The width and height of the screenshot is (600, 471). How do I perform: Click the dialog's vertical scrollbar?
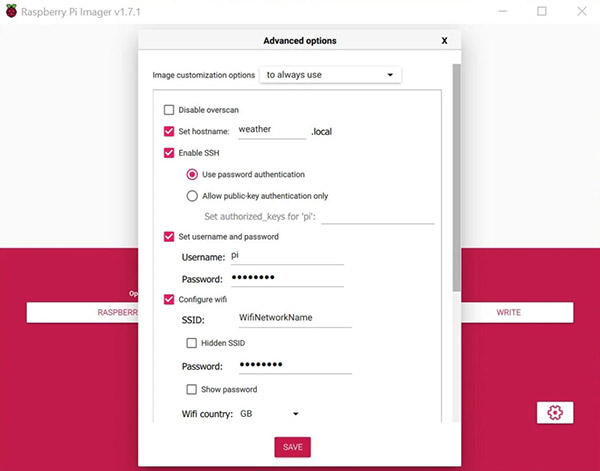pos(457,180)
